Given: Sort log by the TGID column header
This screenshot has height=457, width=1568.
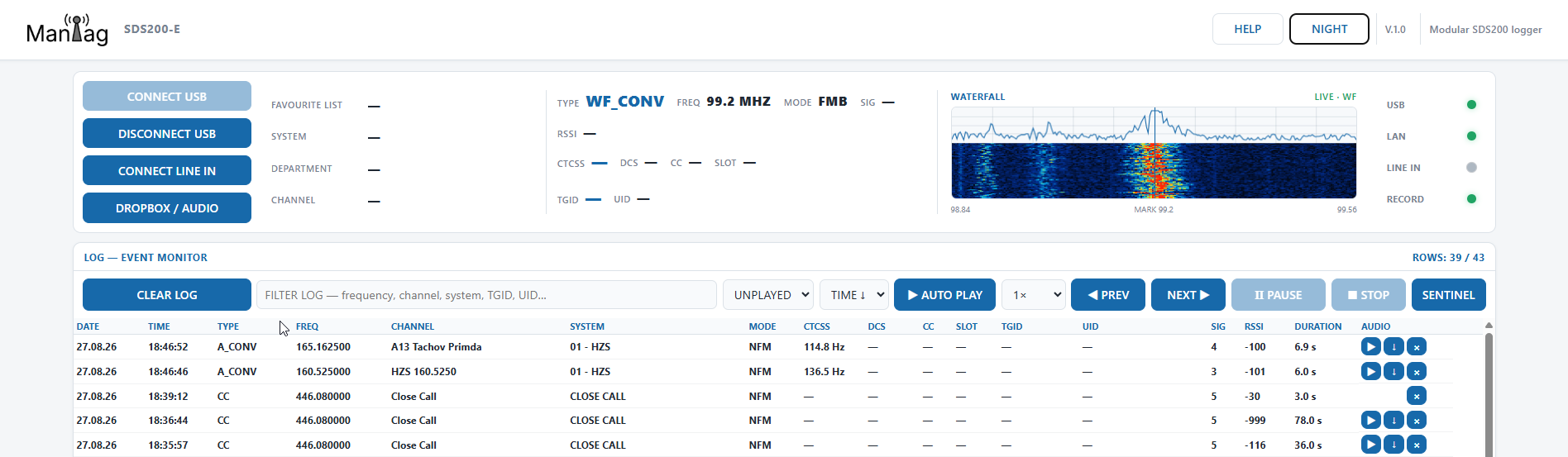Looking at the screenshot, I should click(x=1011, y=326).
